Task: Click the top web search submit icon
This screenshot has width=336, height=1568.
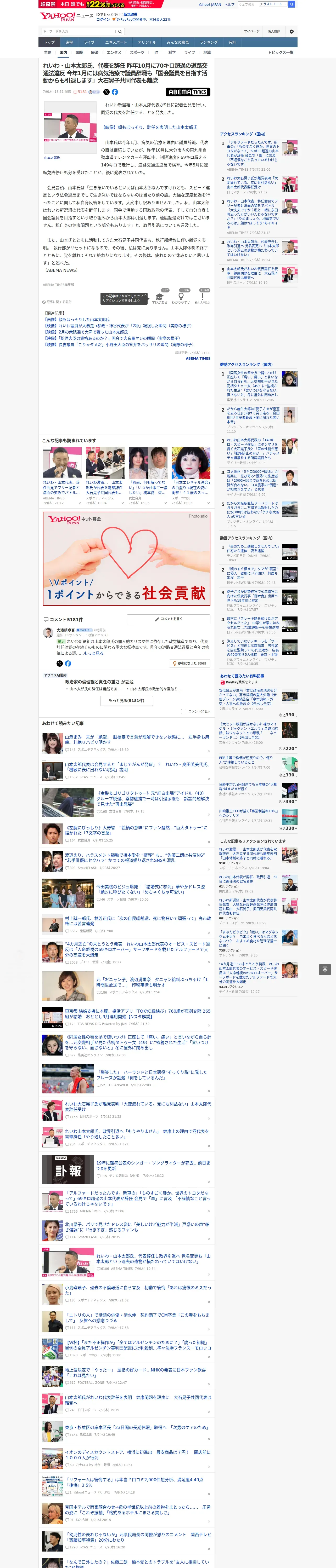Action: 292,4
